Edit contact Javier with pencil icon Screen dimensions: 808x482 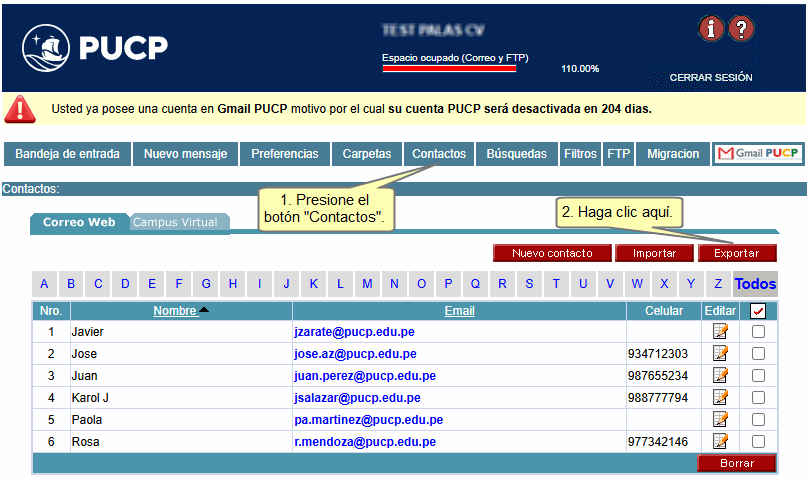720,332
